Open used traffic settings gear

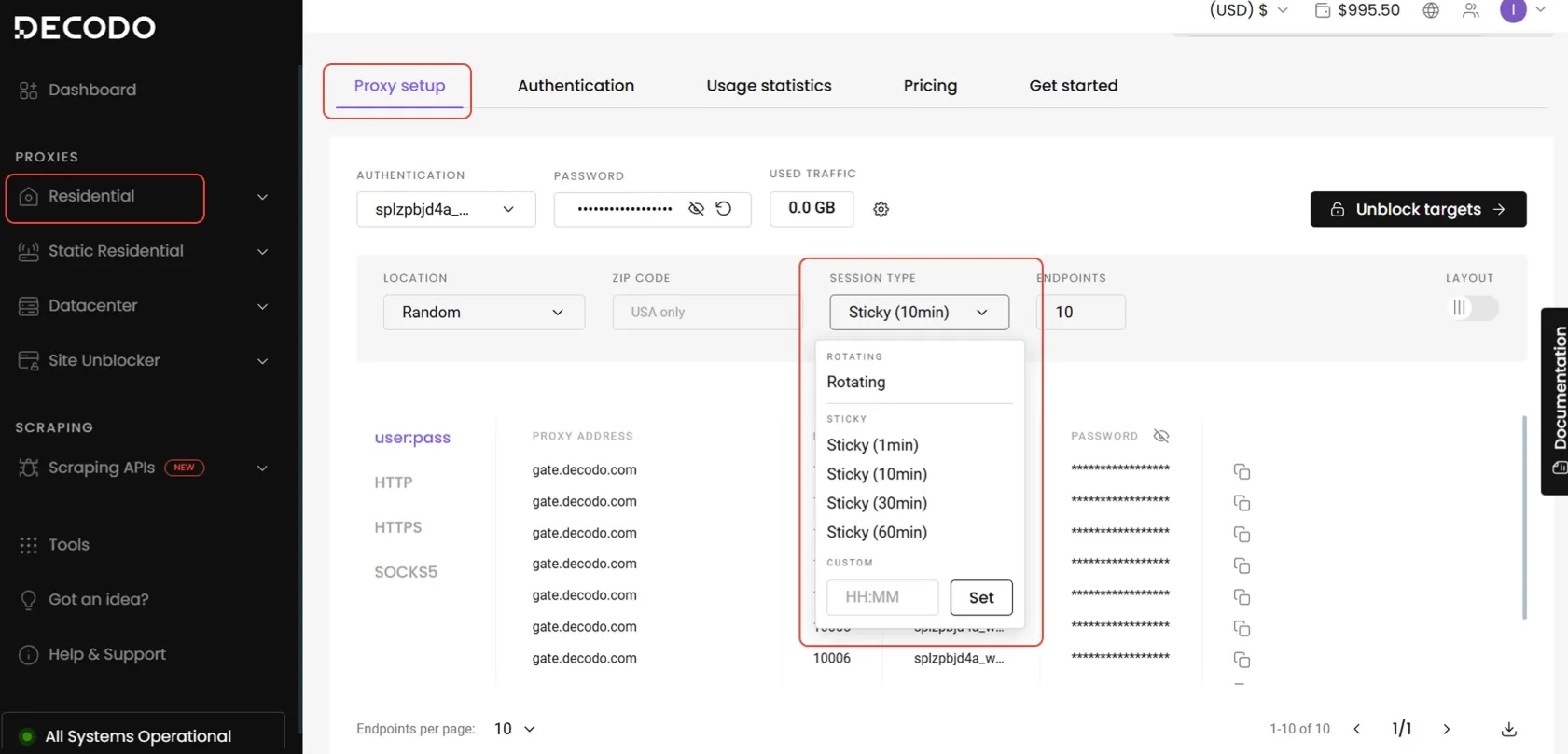click(881, 209)
